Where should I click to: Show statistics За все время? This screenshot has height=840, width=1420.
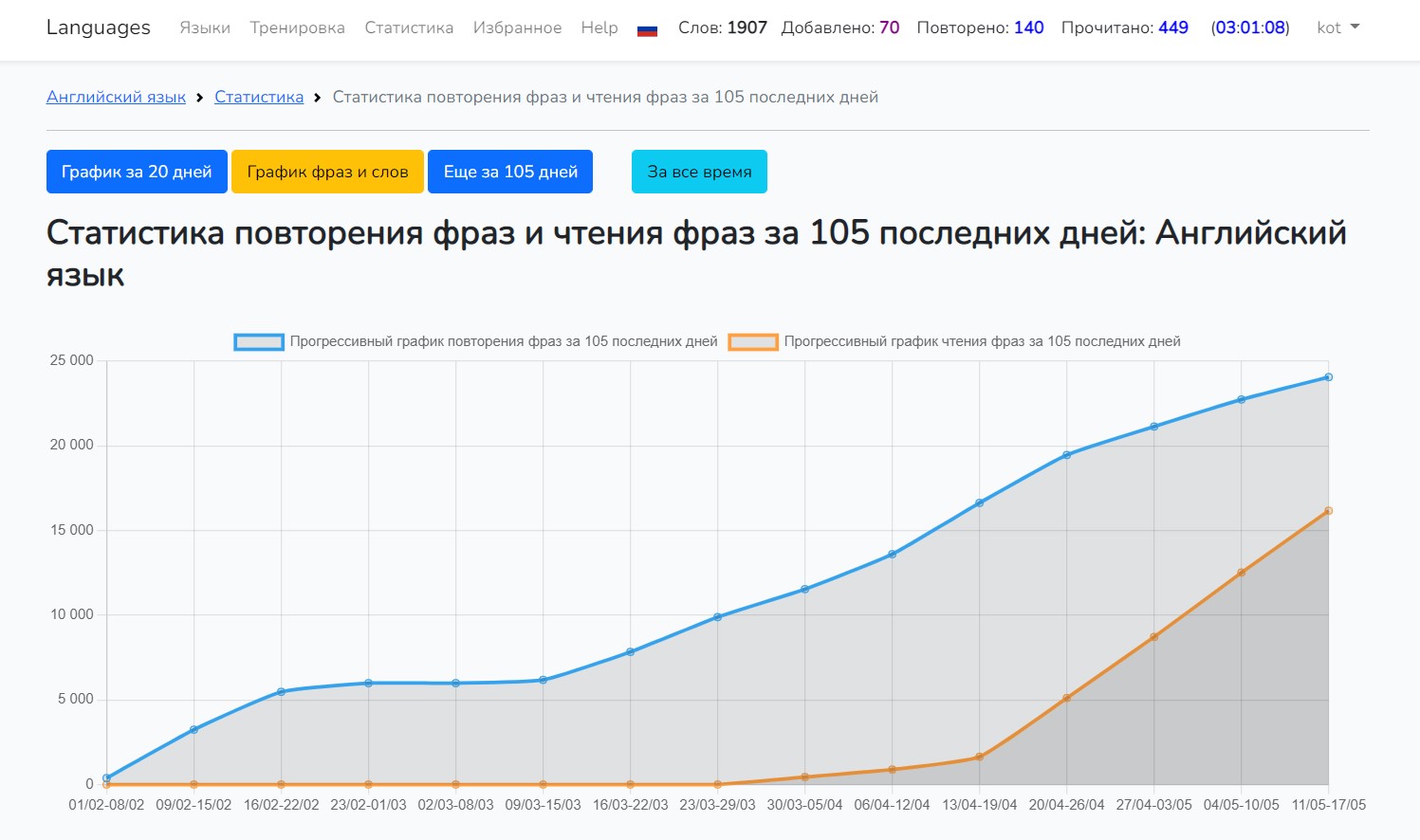tap(699, 172)
